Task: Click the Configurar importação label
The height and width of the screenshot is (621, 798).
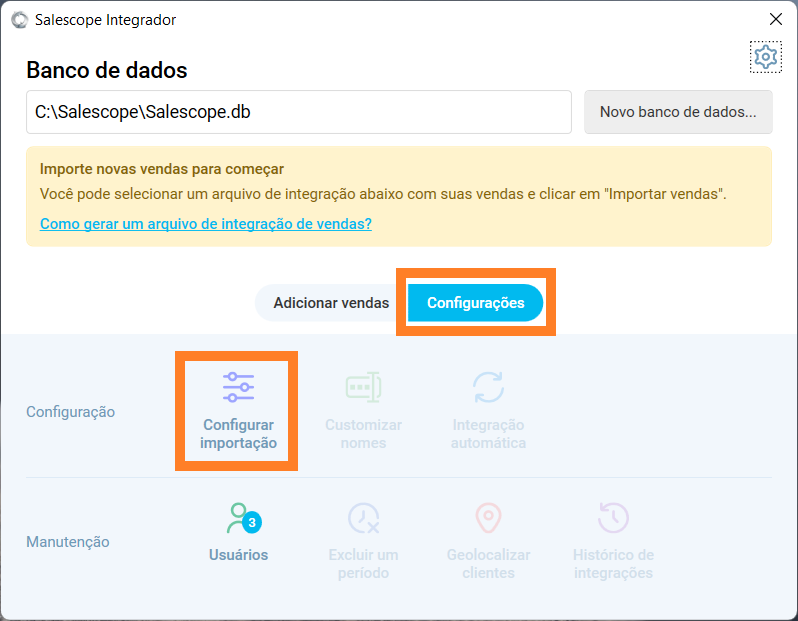Action: tap(238, 434)
